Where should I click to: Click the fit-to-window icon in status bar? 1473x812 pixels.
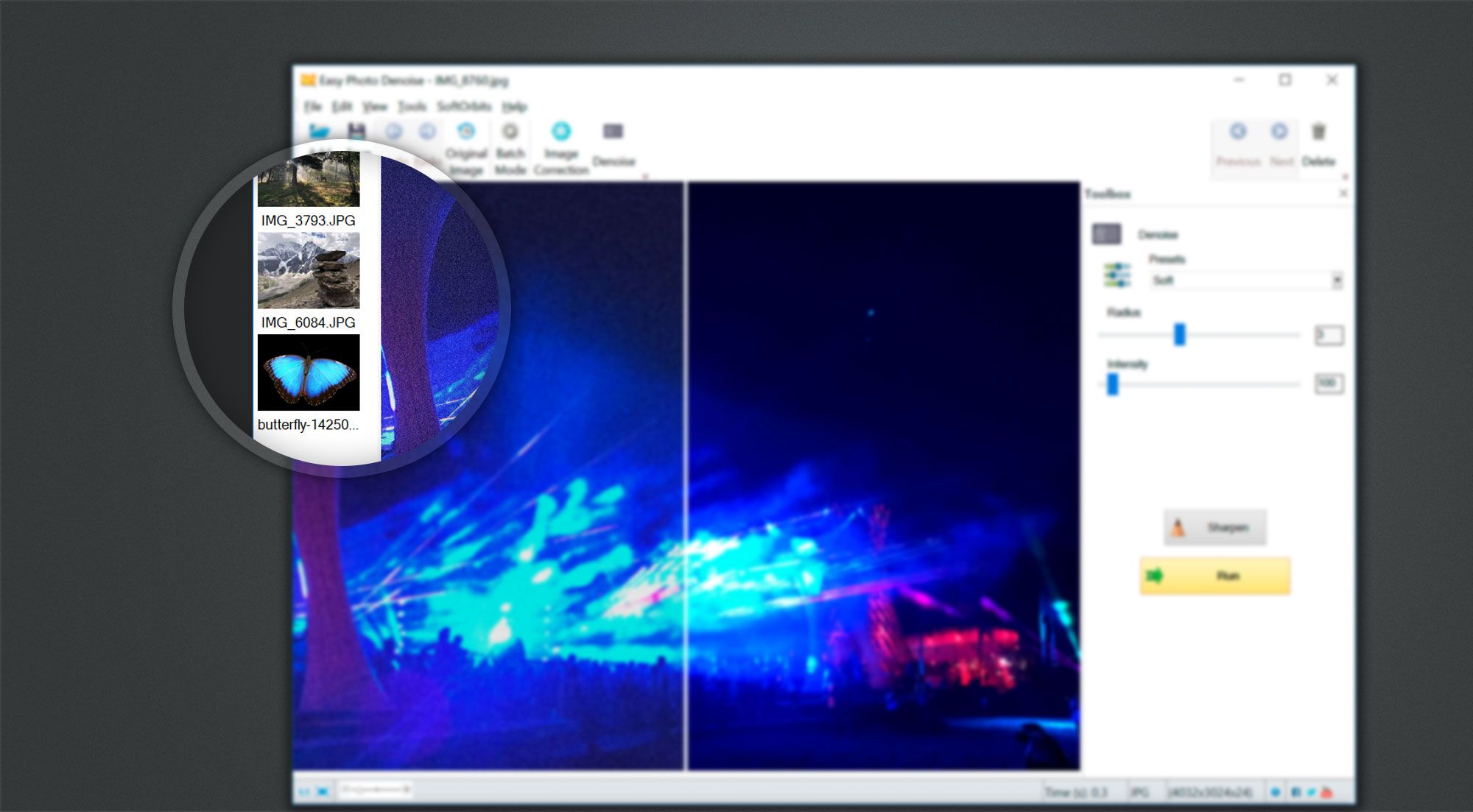(322, 791)
